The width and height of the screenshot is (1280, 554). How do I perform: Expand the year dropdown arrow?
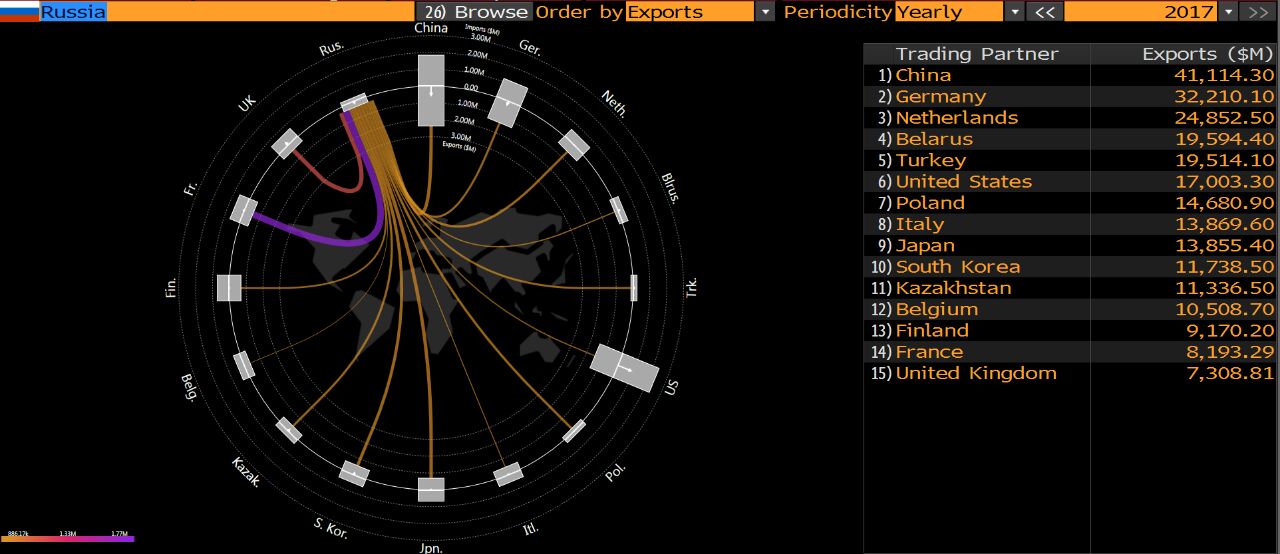coord(1228,12)
